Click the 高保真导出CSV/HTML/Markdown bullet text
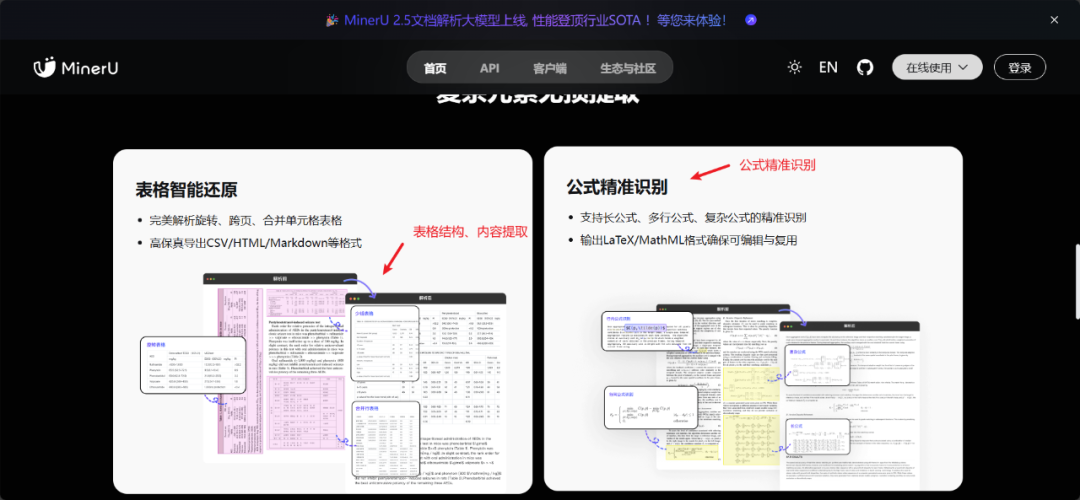Screen dimensions: 1080x500 point(256,242)
